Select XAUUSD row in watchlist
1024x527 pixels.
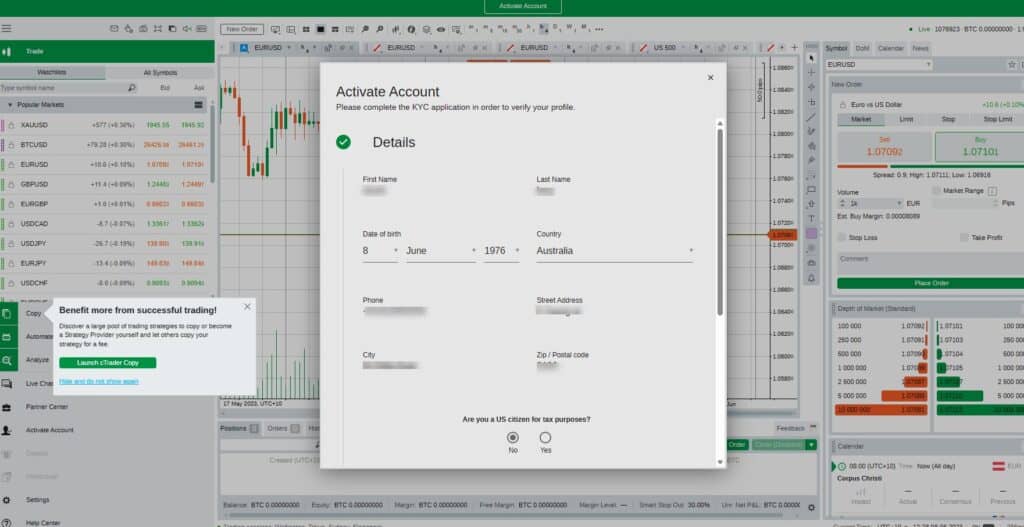point(104,125)
